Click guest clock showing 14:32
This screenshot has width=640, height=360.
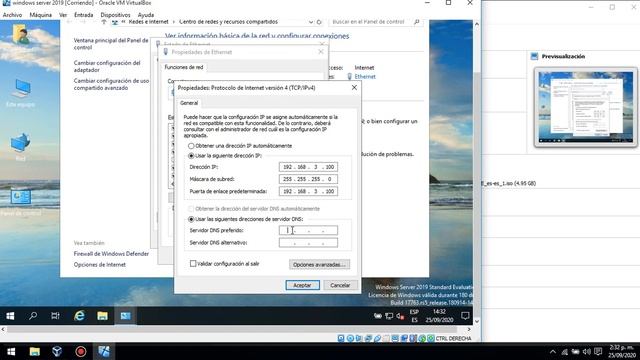(x=439, y=316)
